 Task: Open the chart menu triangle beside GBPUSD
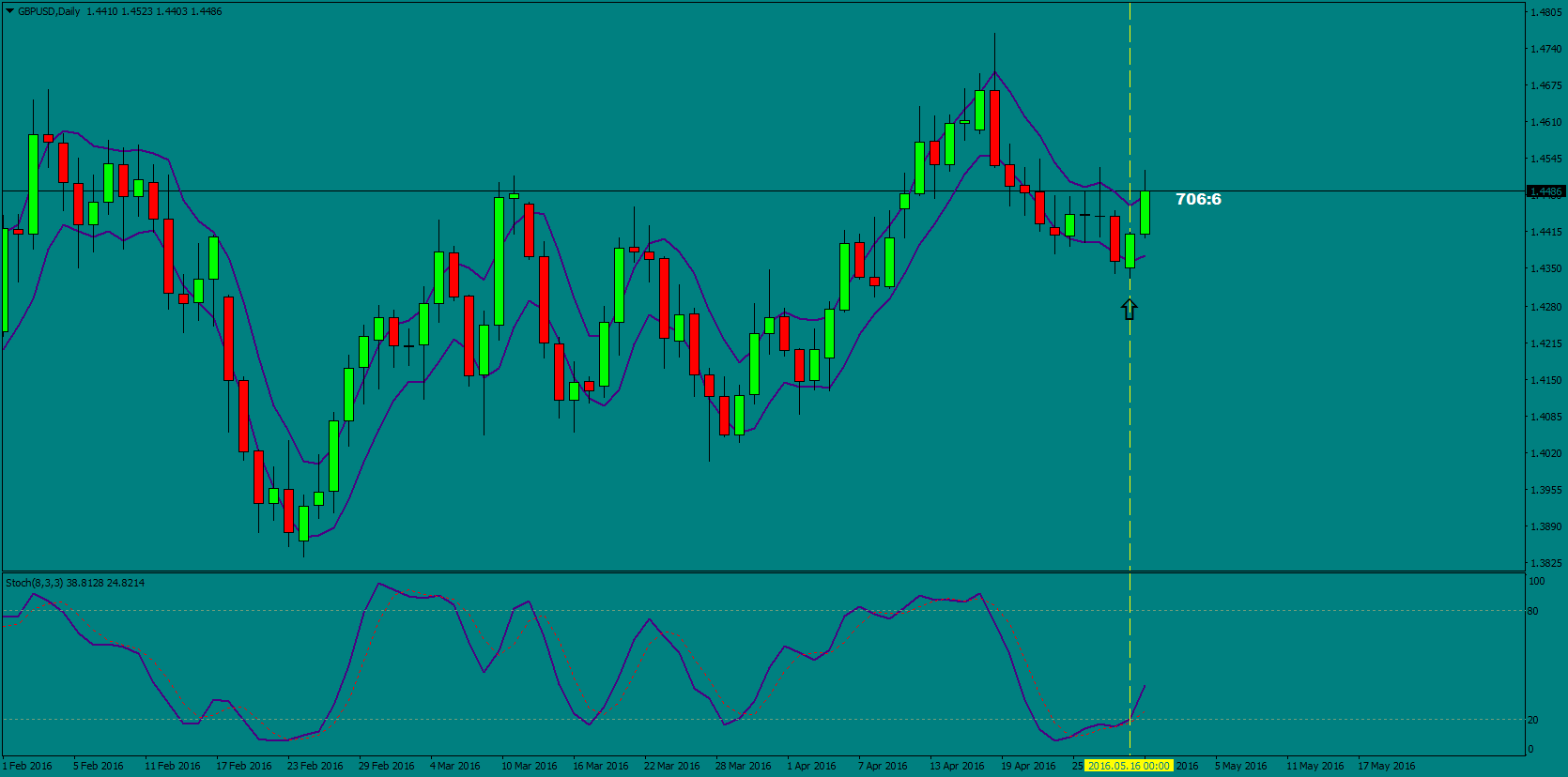pyautogui.click(x=9, y=11)
